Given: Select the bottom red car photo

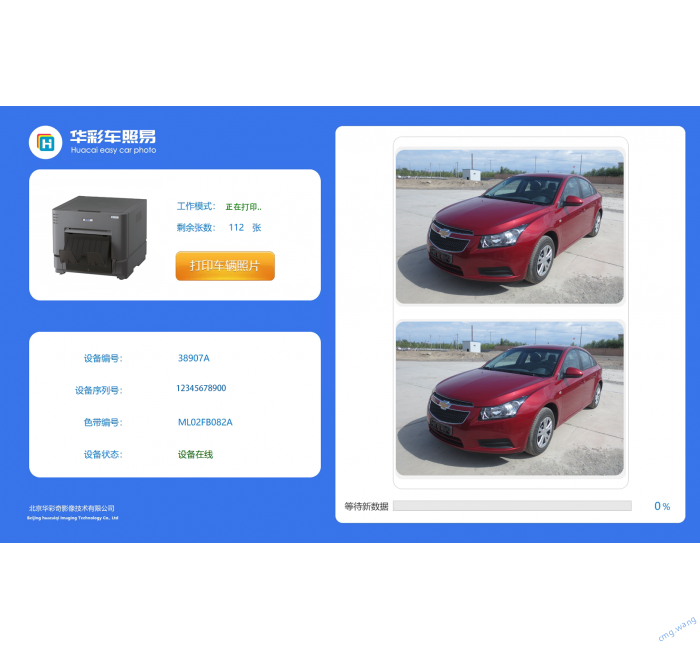Looking at the screenshot, I should pos(510,398).
